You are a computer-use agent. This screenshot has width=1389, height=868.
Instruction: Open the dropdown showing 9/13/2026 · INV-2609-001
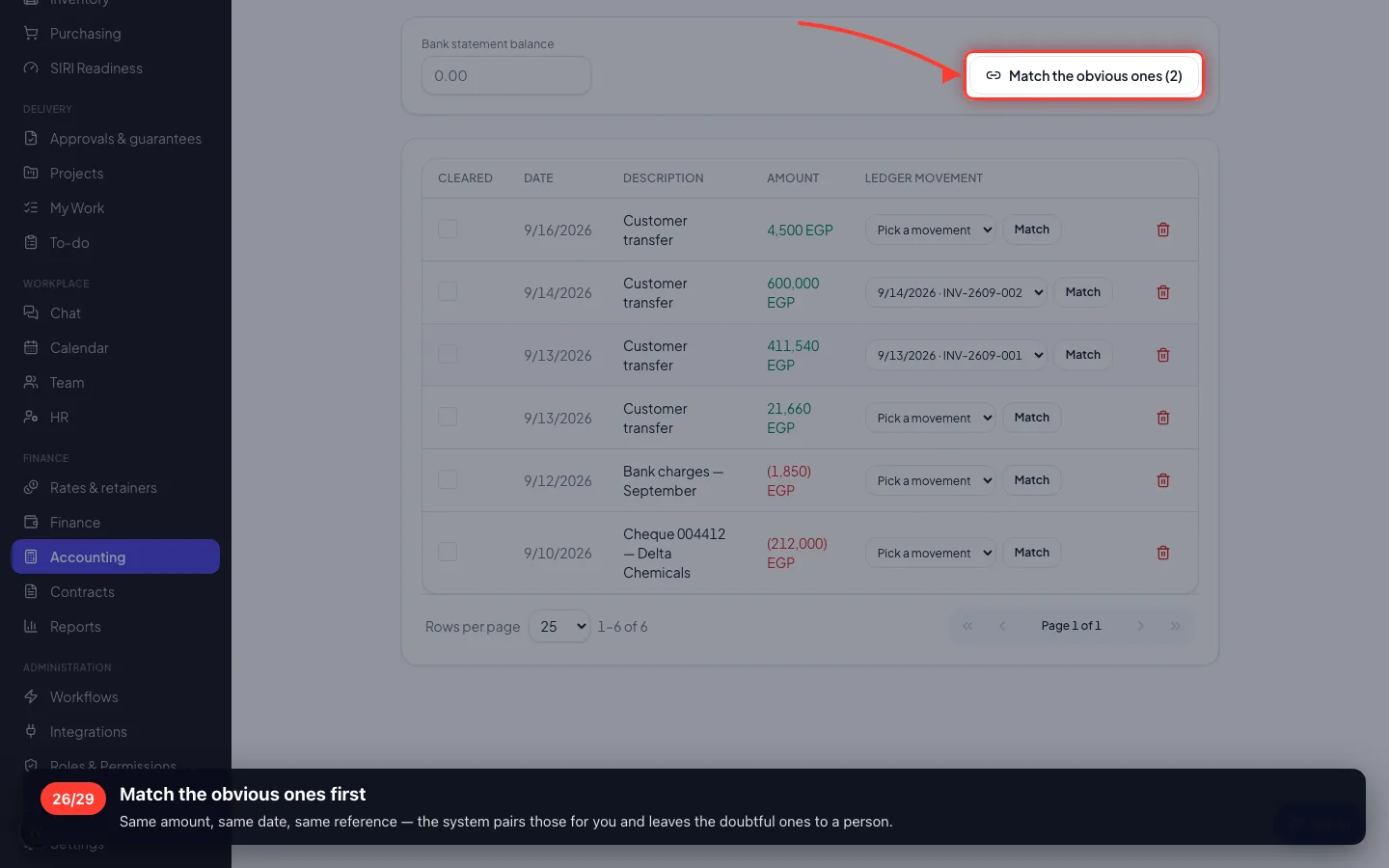(956, 355)
